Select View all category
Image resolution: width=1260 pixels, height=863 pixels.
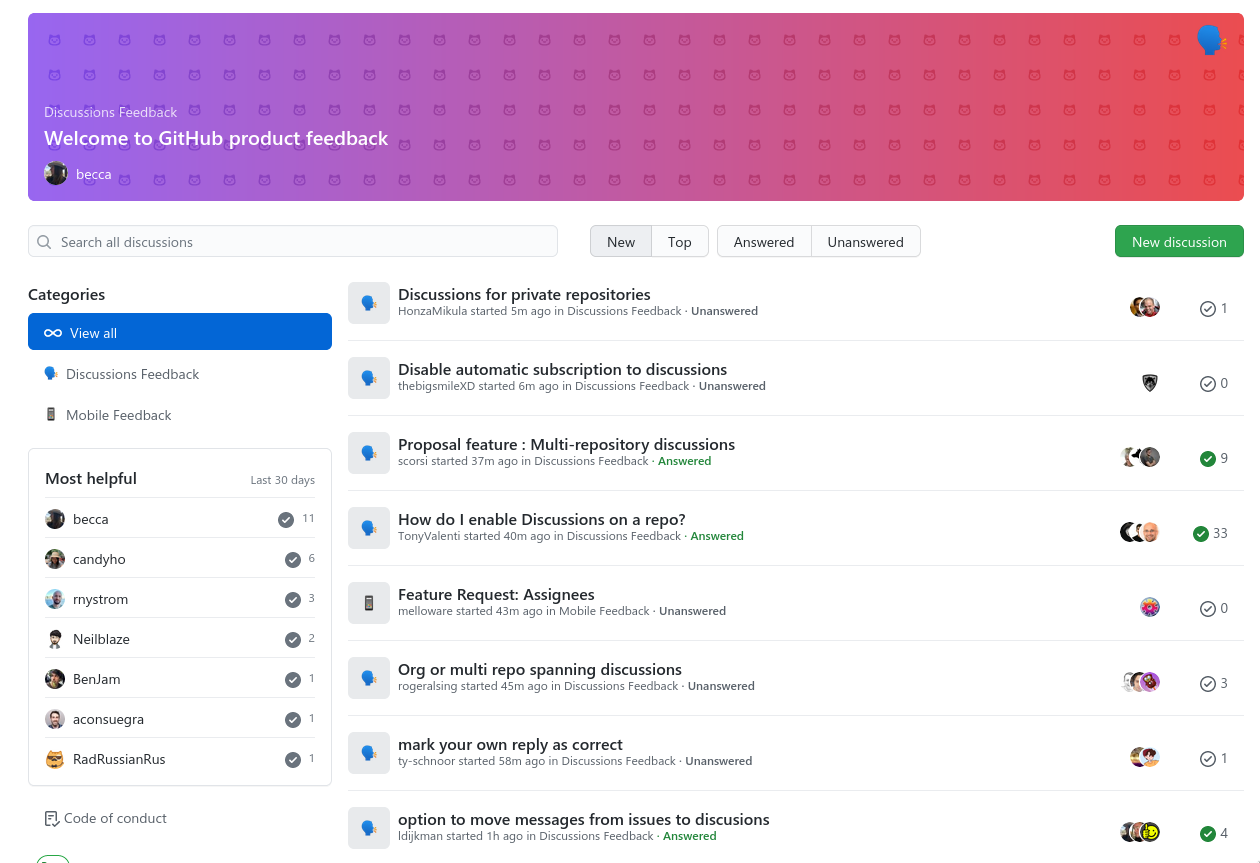pyautogui.click(x=180, y=332)
